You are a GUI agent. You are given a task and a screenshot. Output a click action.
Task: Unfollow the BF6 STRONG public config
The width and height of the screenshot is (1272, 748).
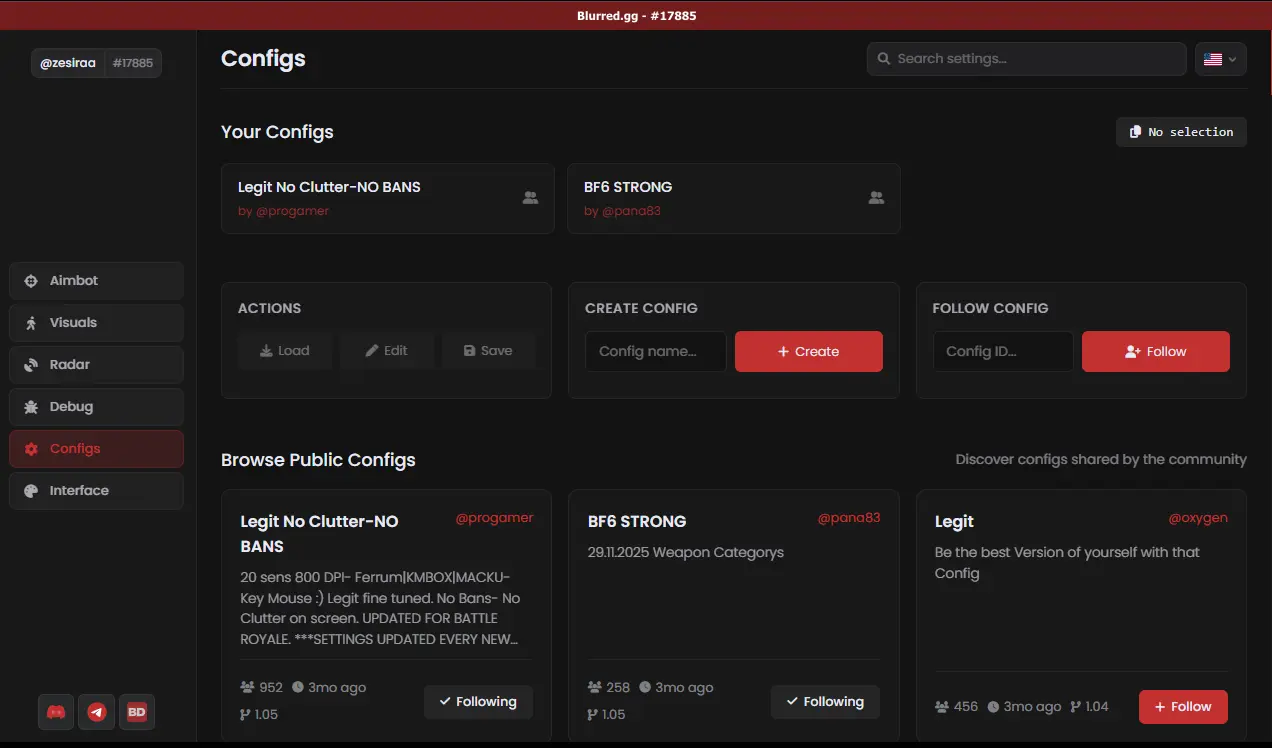pyautogui.click(x=824, y=702)
